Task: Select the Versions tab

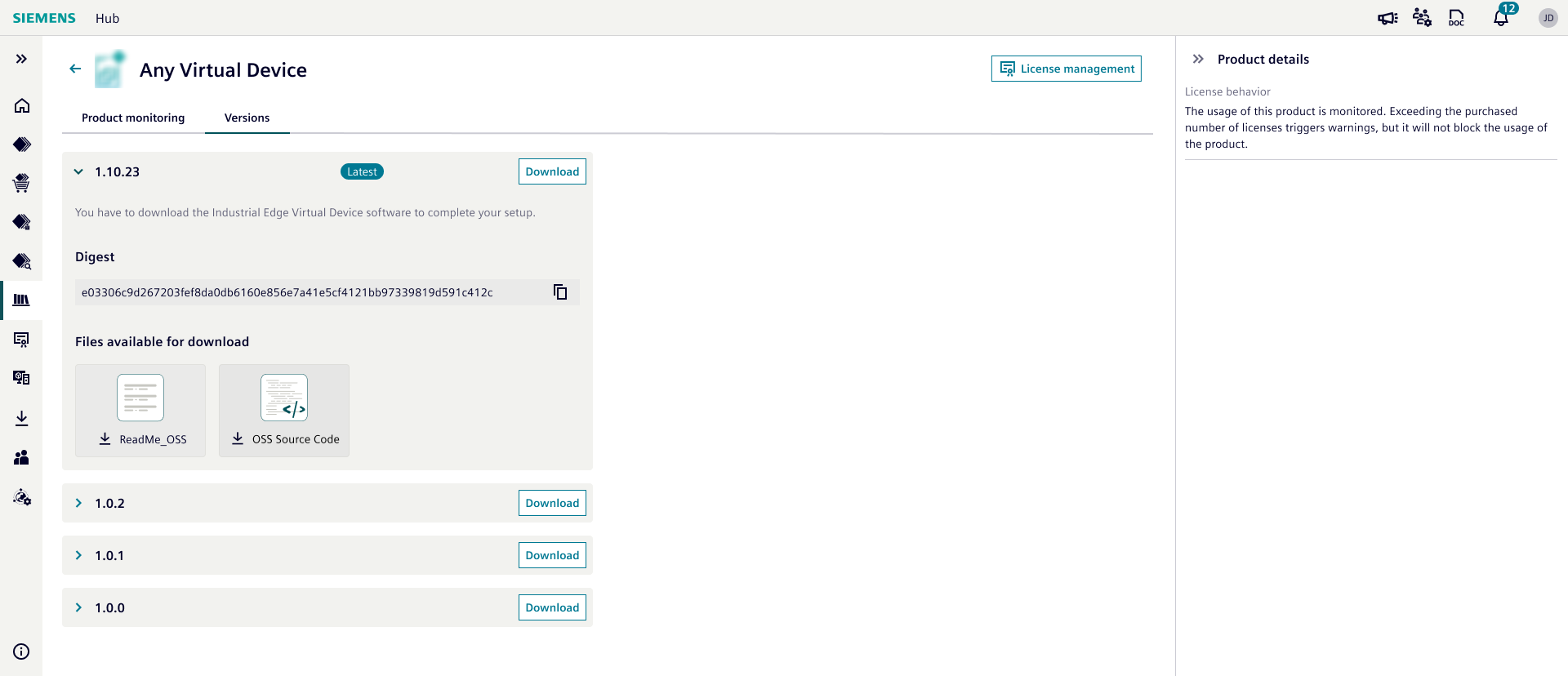Action: click(x=247, y=118)
